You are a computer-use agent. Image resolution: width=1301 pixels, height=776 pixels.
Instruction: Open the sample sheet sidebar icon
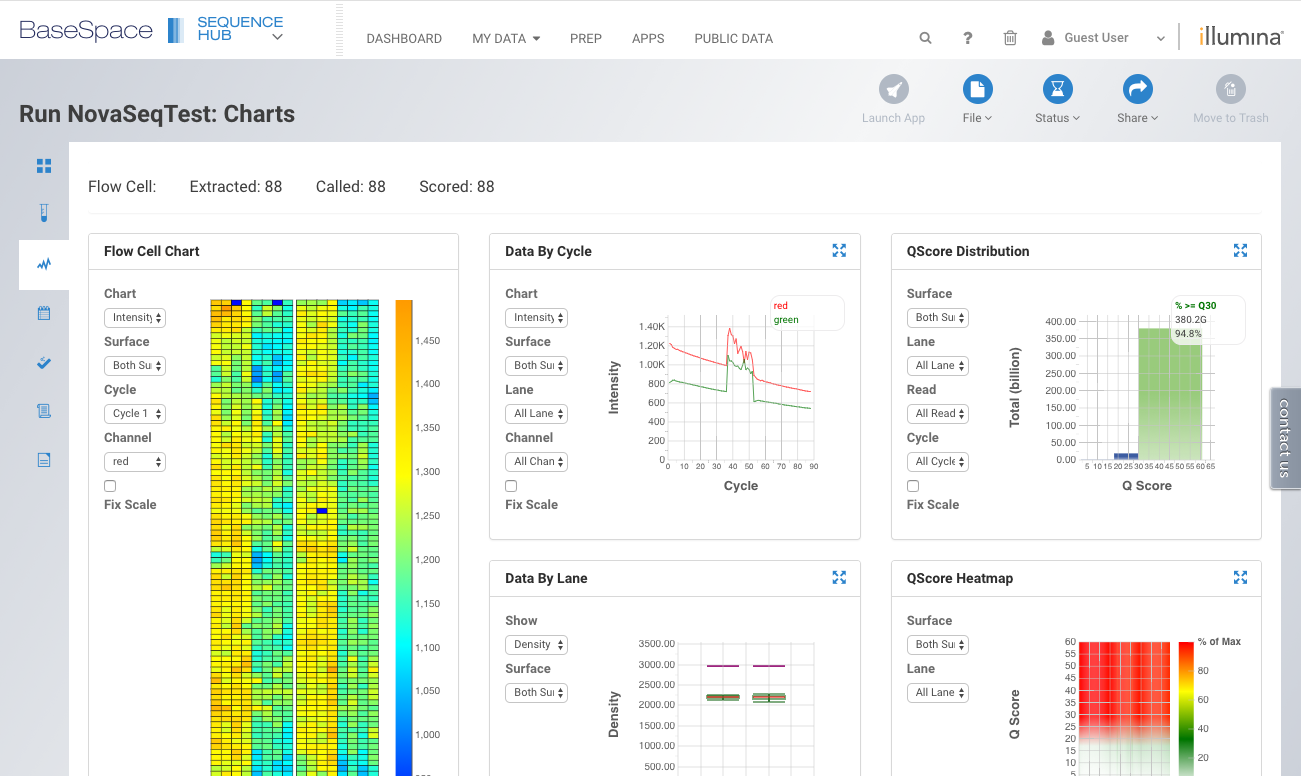44,410
